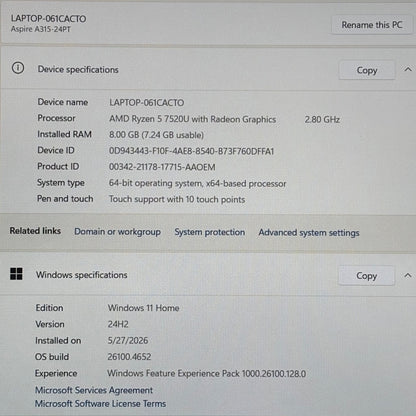The height and width of the screenshot is (416, 416).
Task: Select the Device ID value text
Action: pyautogui.click(x=191, y=151)
